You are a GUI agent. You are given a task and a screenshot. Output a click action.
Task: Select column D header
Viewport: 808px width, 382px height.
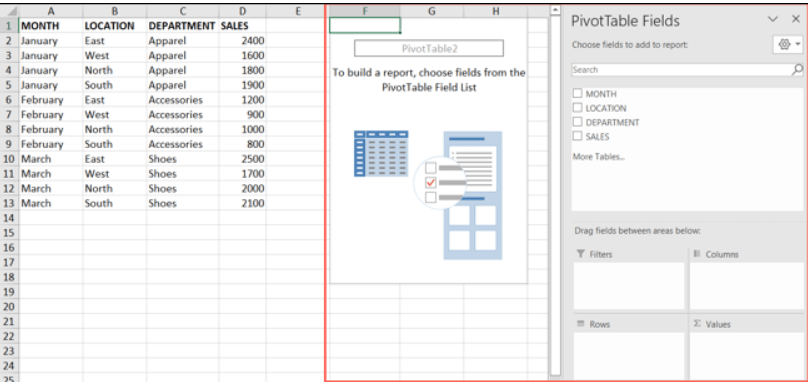[x=243, y=10]
